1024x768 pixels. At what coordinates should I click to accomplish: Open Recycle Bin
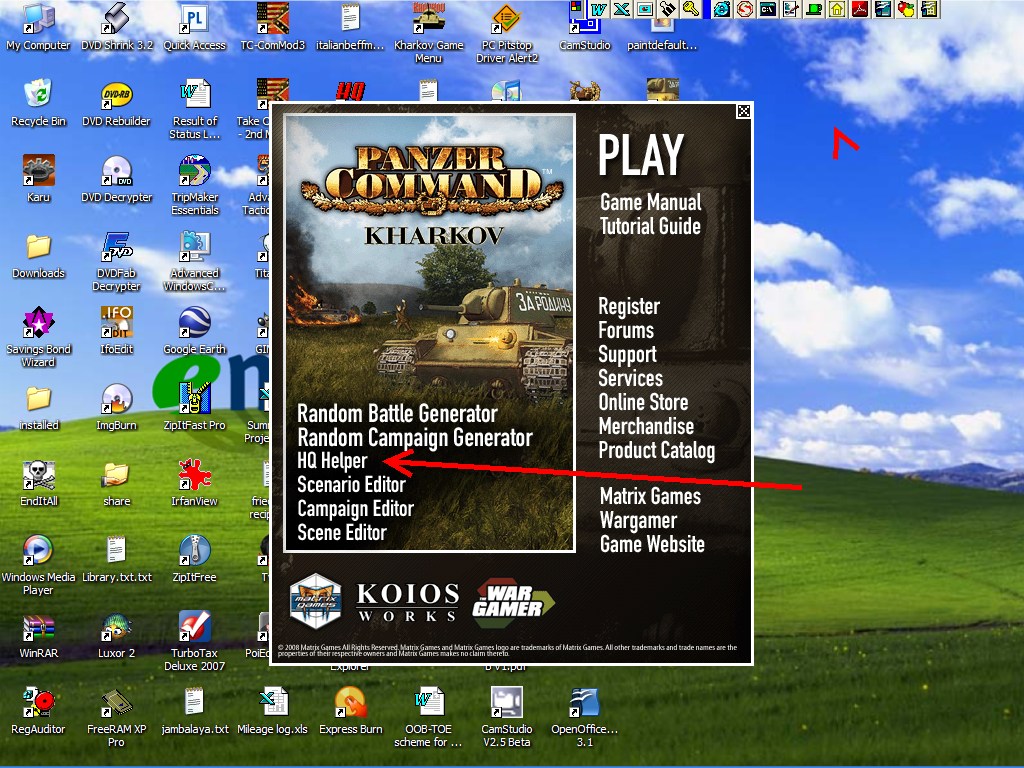[x=38, y=103]
